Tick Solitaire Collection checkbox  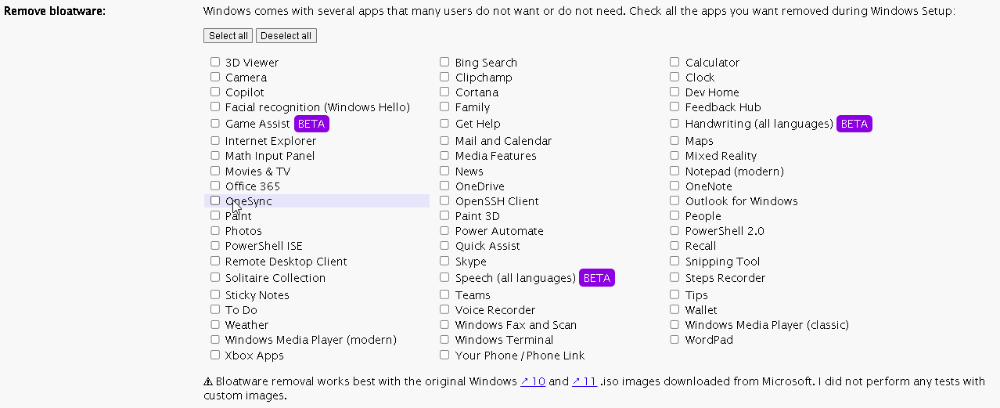[x=215, y=277]
